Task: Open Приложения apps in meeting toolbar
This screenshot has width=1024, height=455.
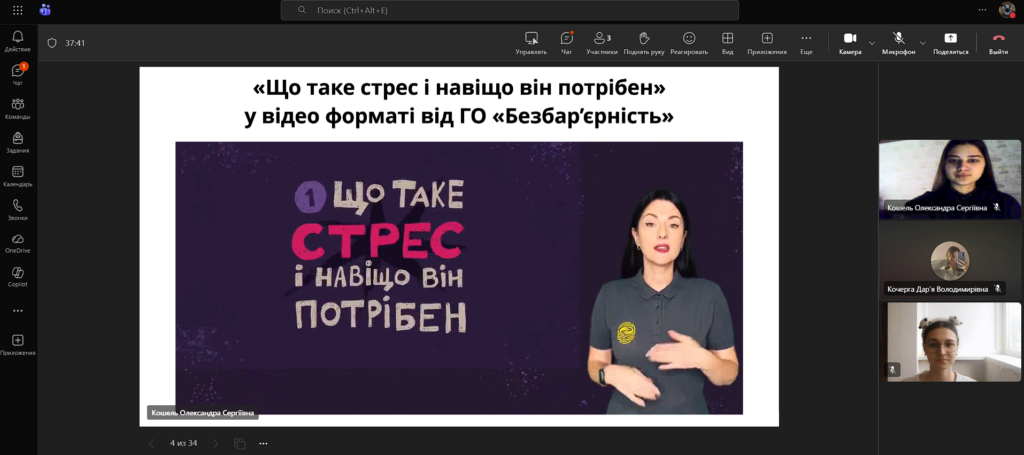Action: click(767, 42)
